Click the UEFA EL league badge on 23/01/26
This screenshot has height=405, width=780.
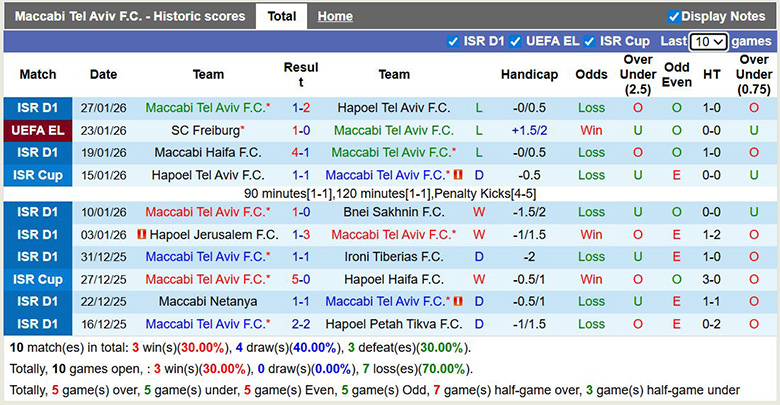coord(38,130)
